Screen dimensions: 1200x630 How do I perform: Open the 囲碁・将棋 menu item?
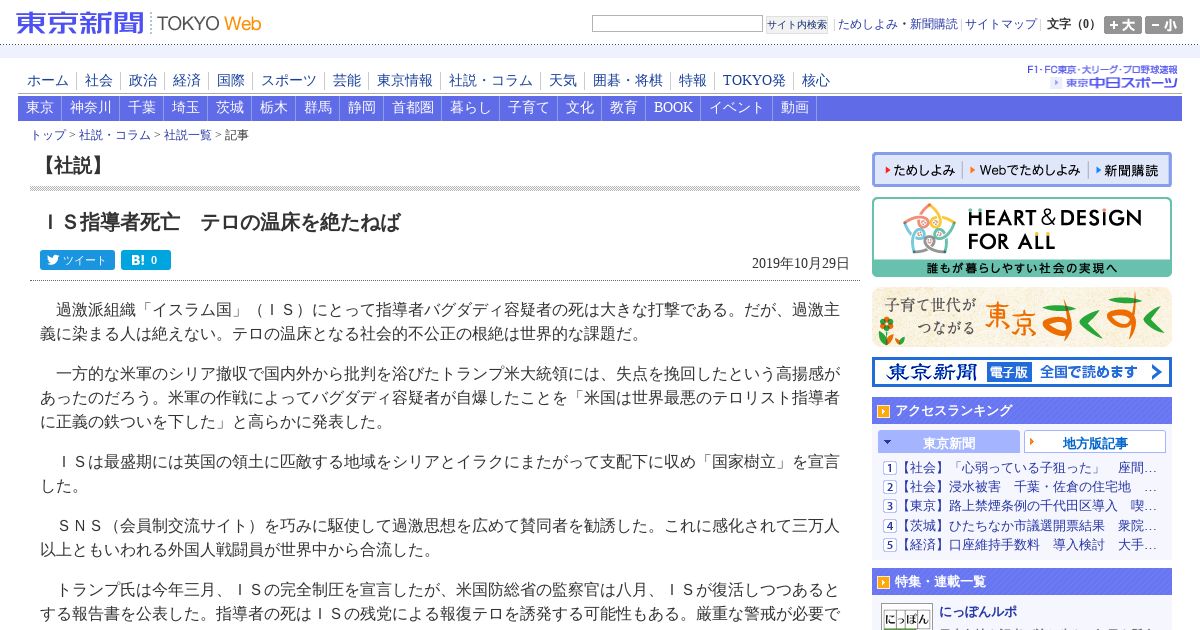[628, 80]
